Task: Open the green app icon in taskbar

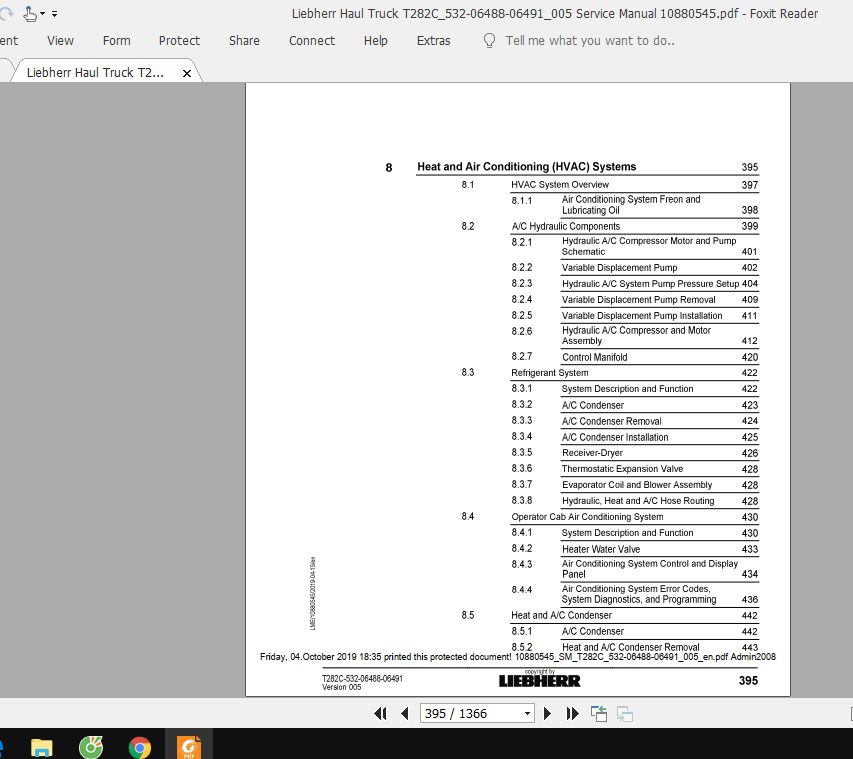Action: (x=91, y=748)
